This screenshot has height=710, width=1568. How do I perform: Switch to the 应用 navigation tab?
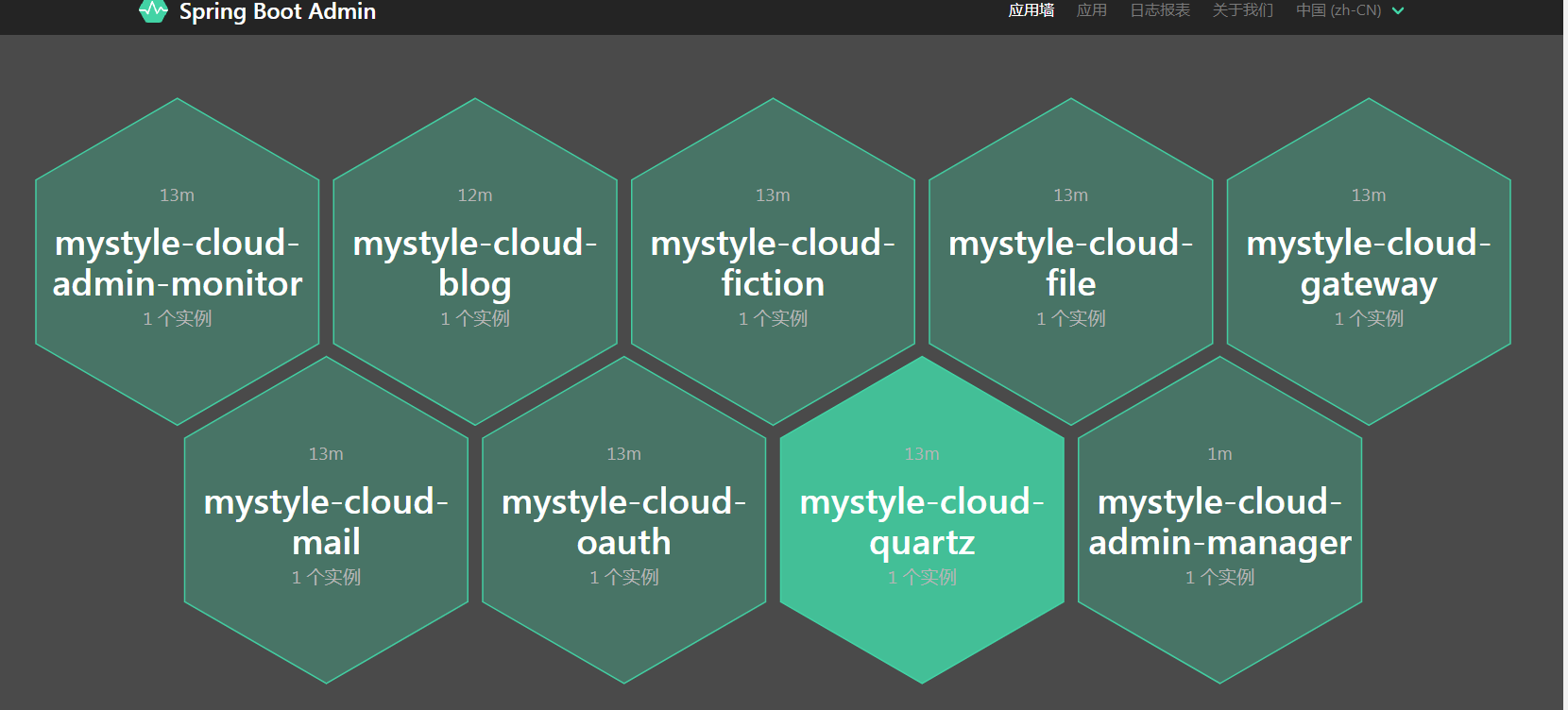pyautogui.click(x=1091, y=10)
